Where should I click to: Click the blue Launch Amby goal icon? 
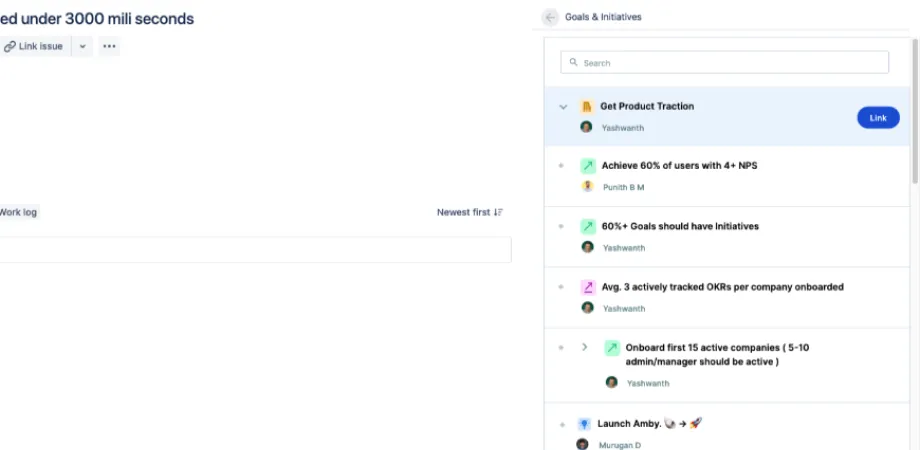point(584,424)
